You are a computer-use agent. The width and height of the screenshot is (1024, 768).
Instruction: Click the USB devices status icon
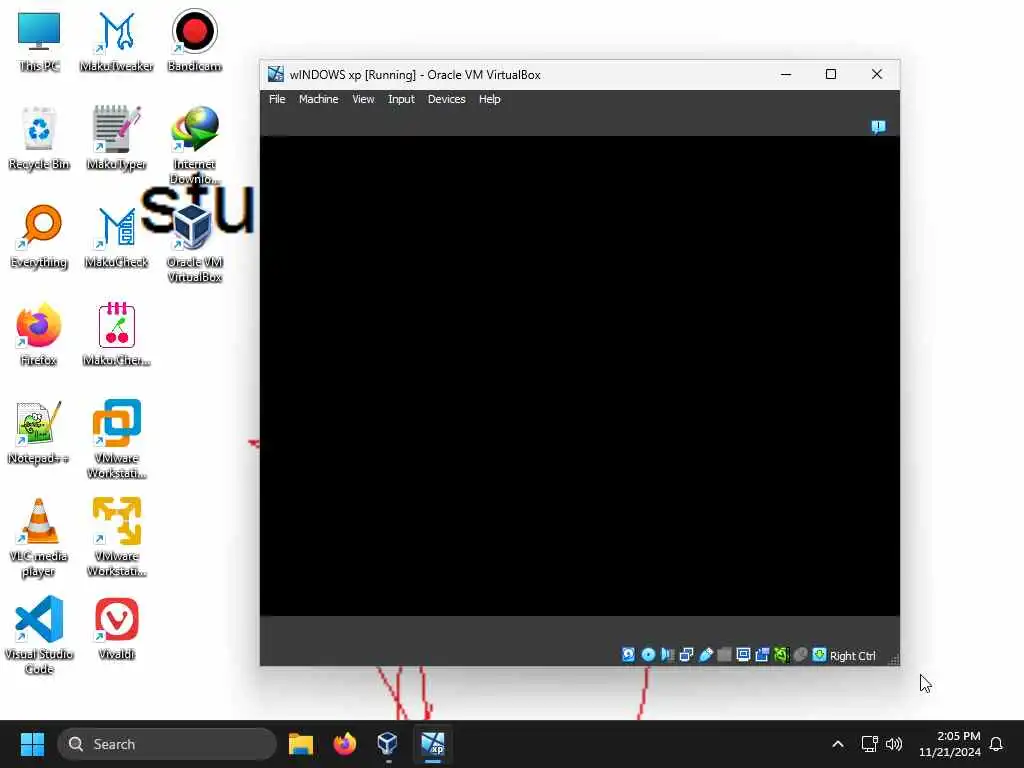click(705, 654)
